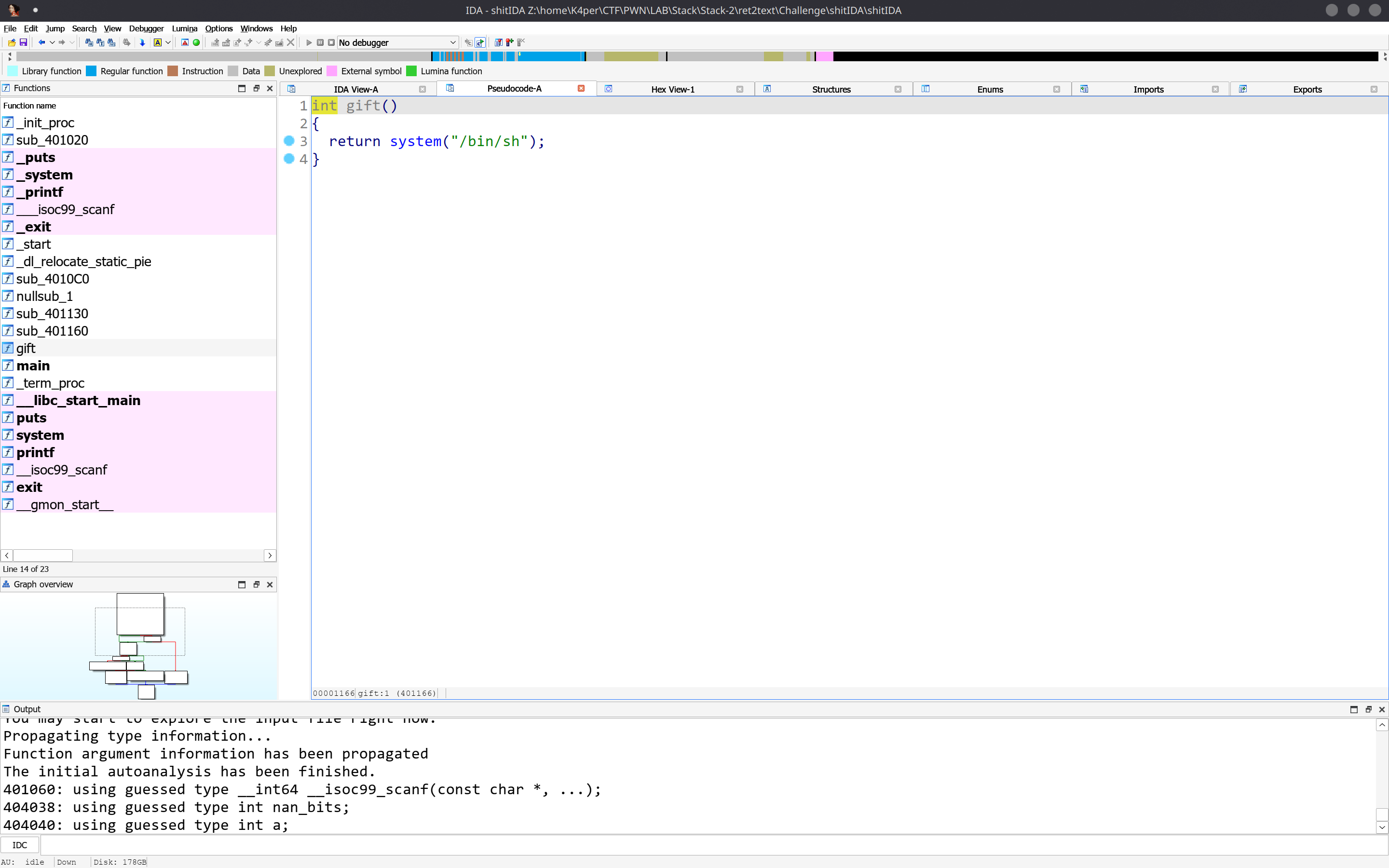Click the blue Jump back arrow
Screen dimensions: 1389x868
[x=41, y=42]
